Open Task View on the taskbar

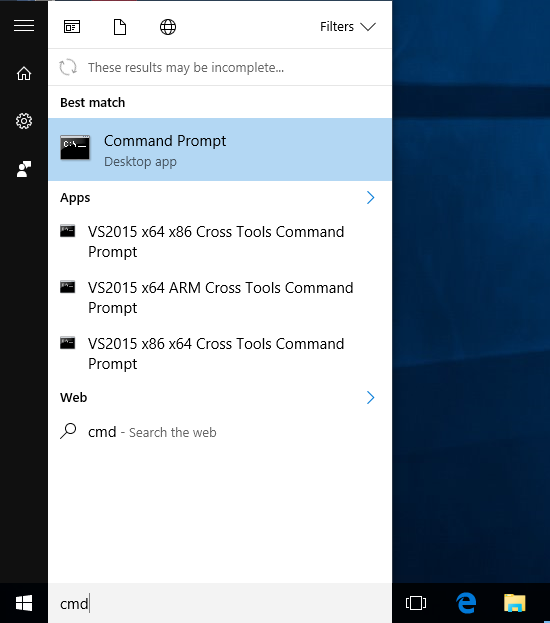point(416,603)
